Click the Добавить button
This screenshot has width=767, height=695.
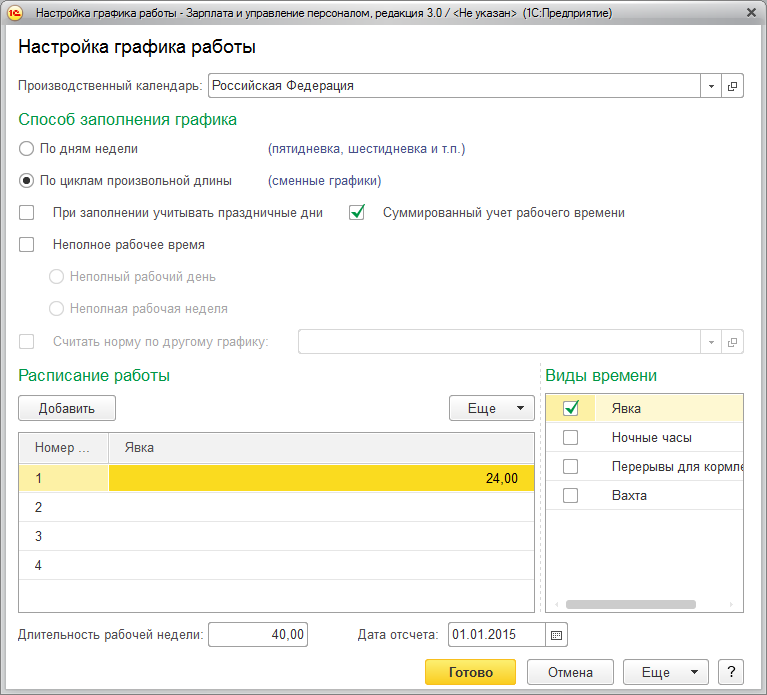click(67, 408)
